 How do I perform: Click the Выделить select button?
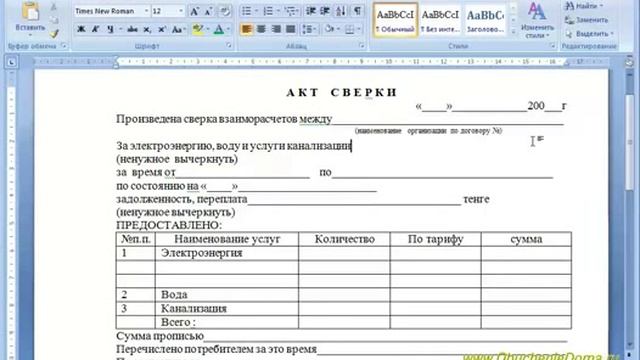pyautogui.click(x=589, y=34)
